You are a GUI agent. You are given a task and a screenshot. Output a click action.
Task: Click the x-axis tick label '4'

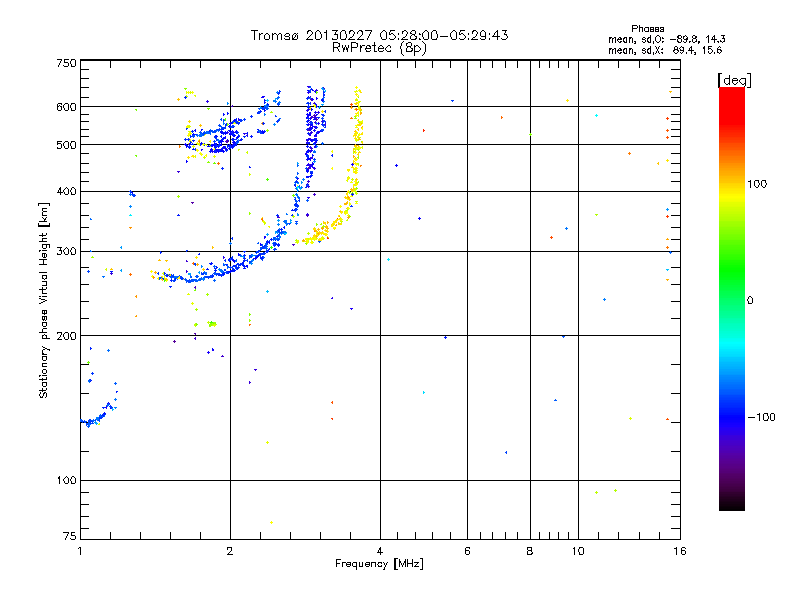(x=380, y=551)
